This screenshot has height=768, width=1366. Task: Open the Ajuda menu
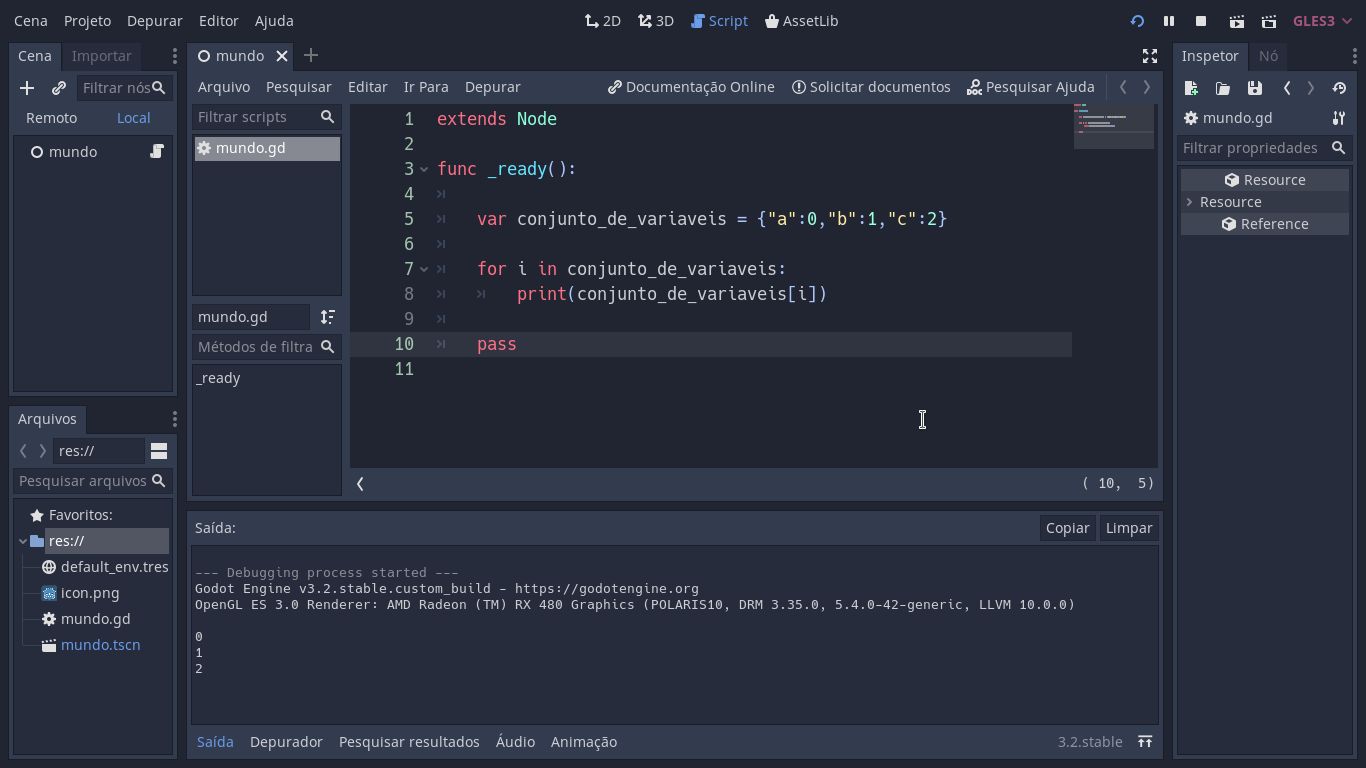(x=274, y=21)
